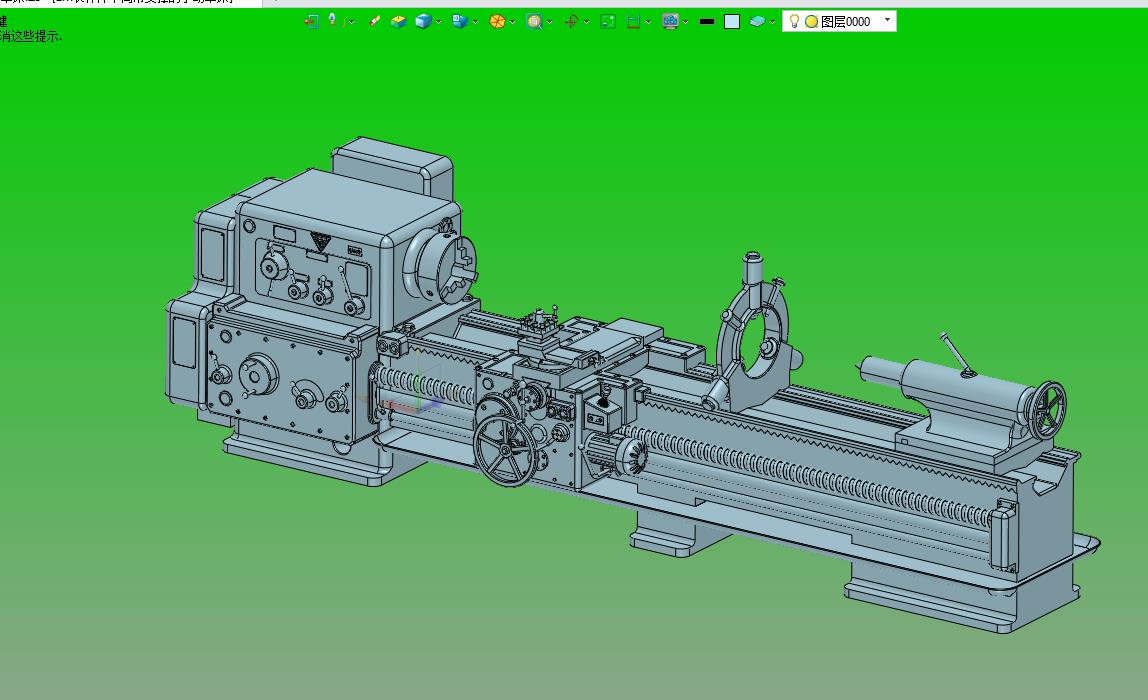The width and height of the screenshot is (1148, 700).
Task: Open dropdown next to orange sphere icon
Action: click(512, 22)
